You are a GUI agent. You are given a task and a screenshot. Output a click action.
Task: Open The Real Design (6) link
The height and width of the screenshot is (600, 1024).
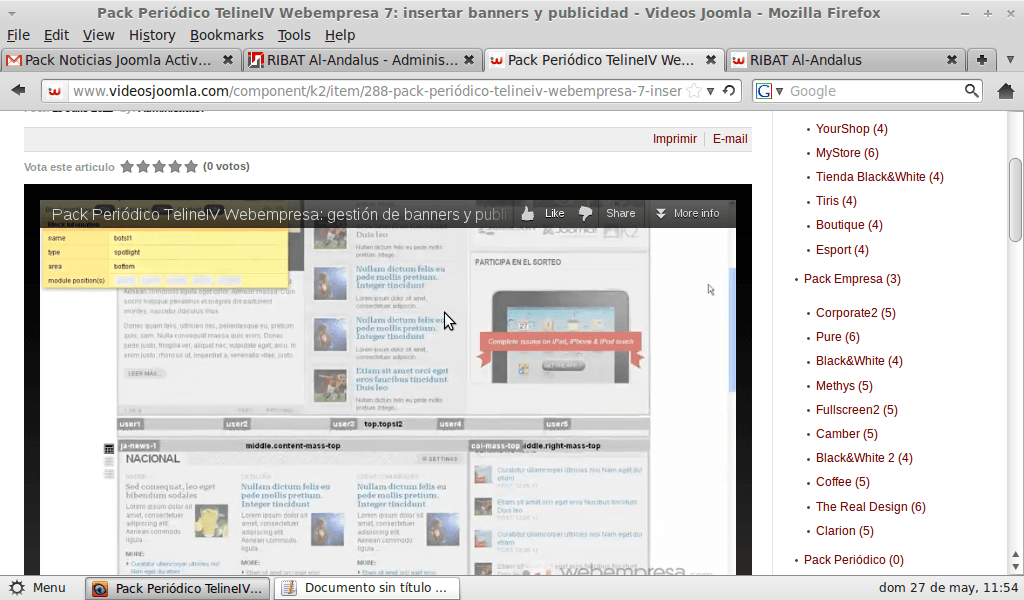(x=871, y=507)
